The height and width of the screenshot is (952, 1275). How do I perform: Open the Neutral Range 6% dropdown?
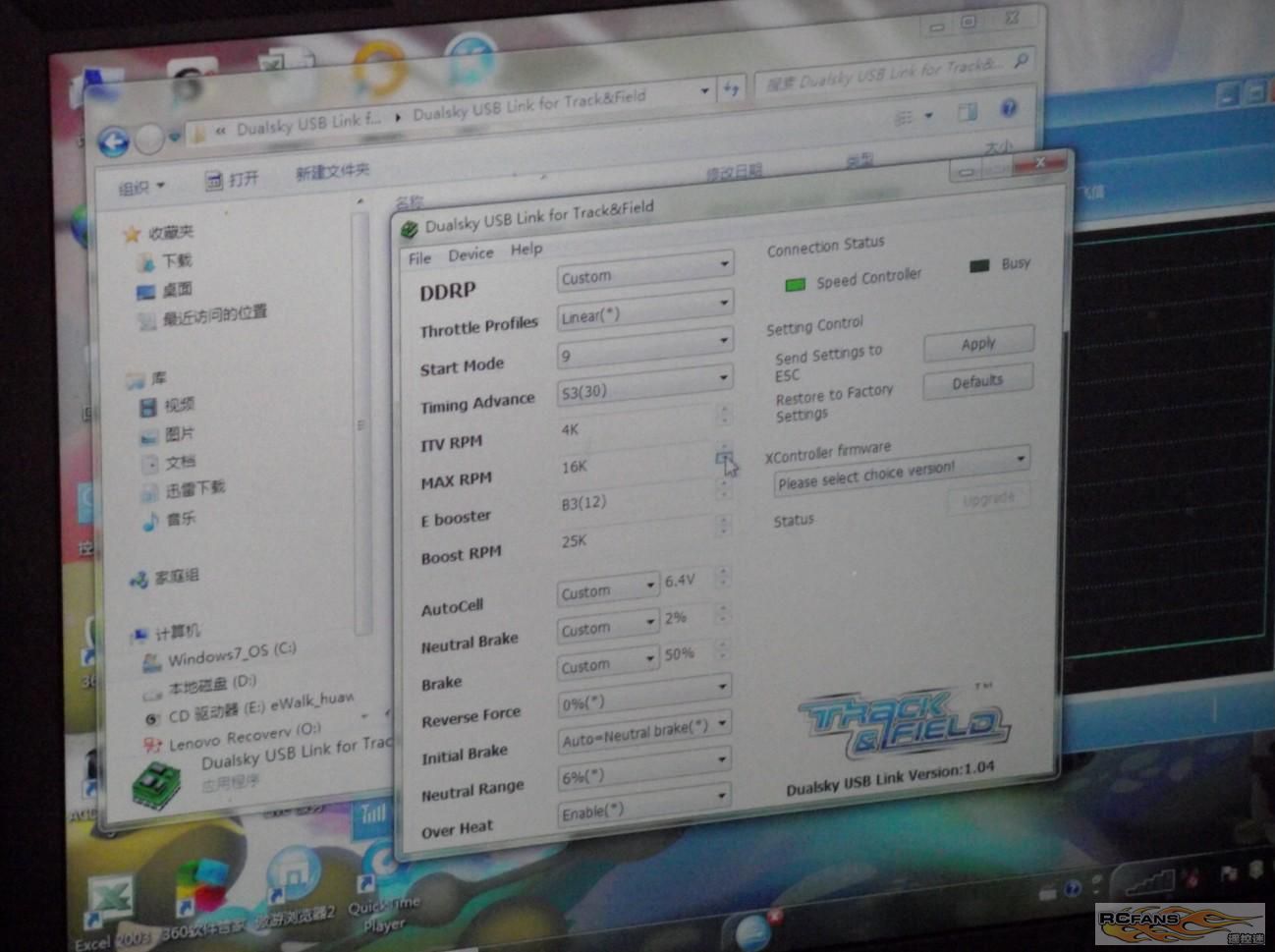pos(644,773)
